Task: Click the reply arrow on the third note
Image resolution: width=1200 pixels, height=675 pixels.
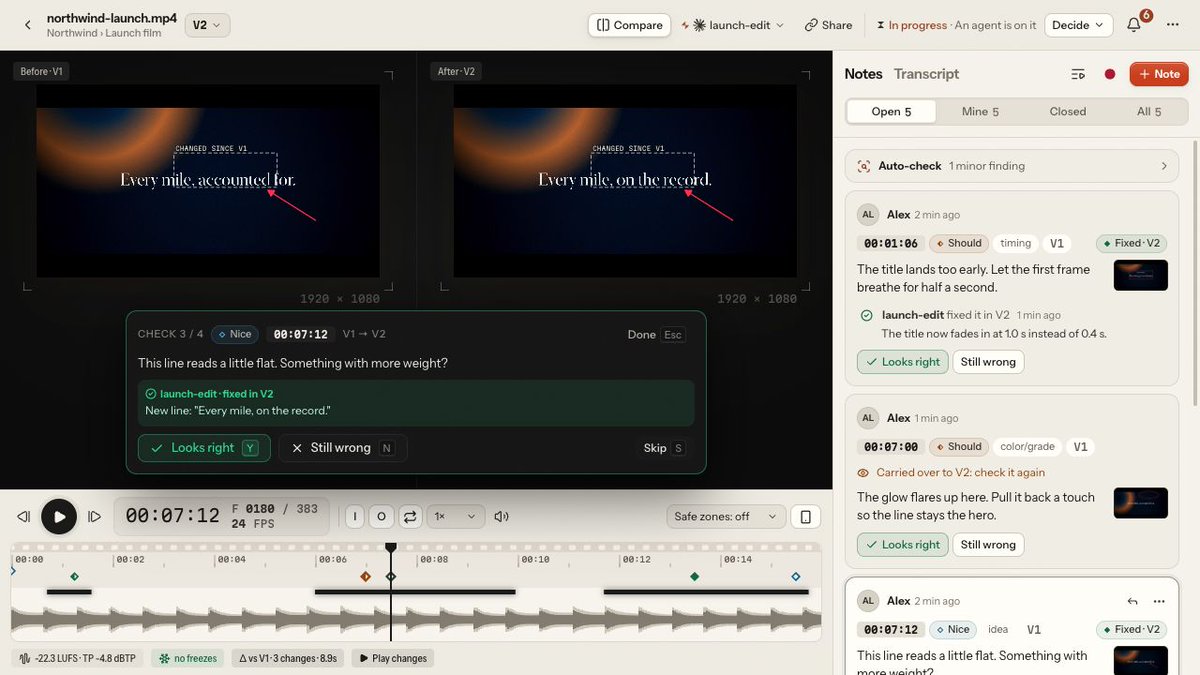Action: pyautogui.click(x=1133, y=601)
